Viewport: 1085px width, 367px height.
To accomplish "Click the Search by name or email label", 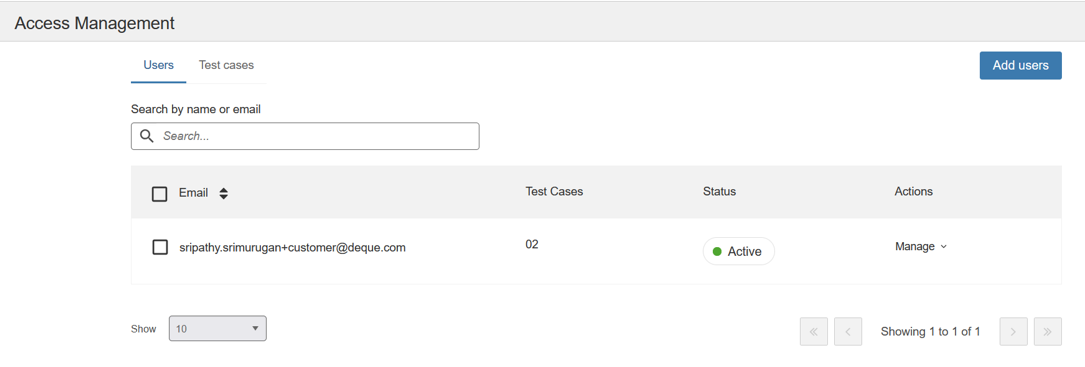I will pyautogui.click(x=196, y=109).
